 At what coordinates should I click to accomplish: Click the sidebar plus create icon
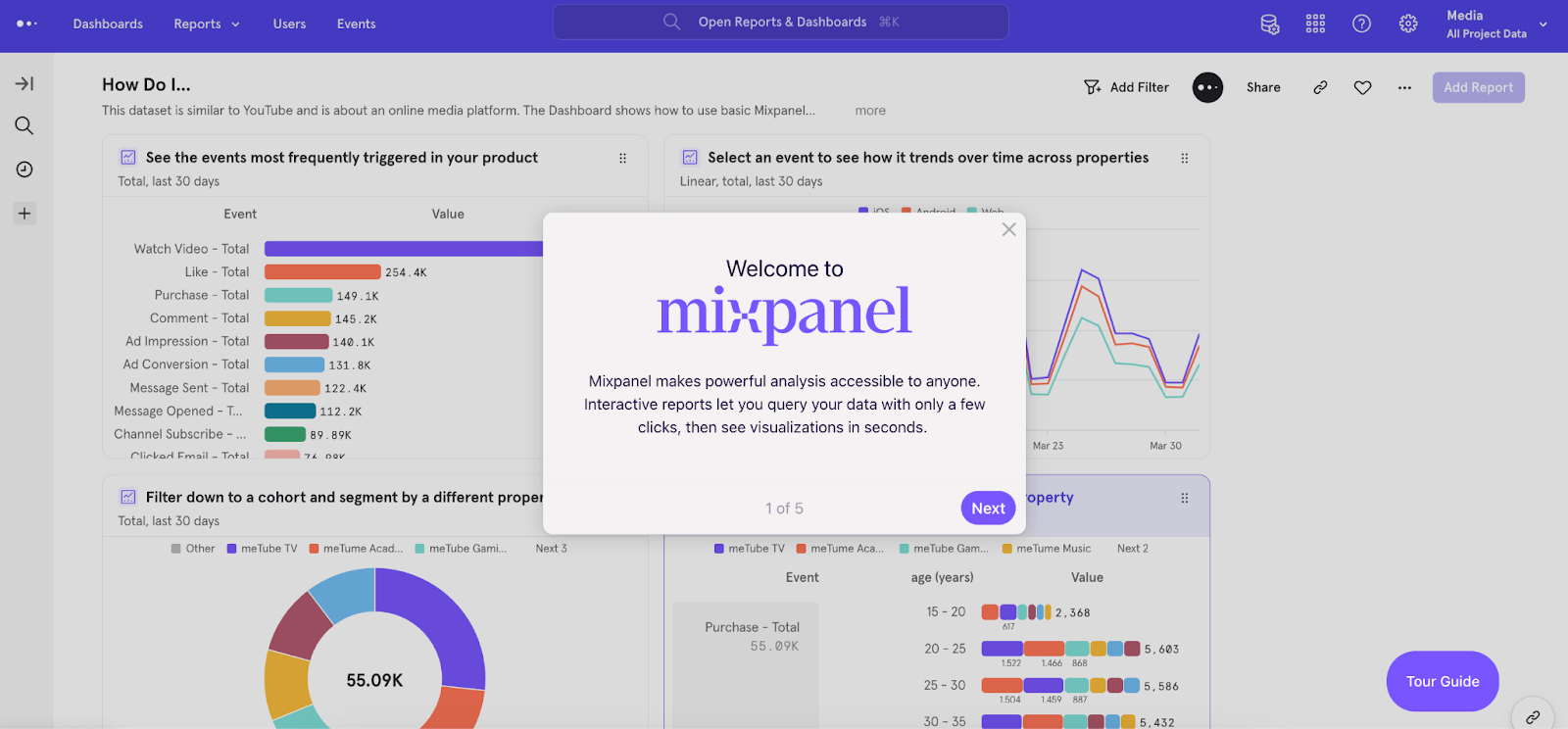[24, 213]
